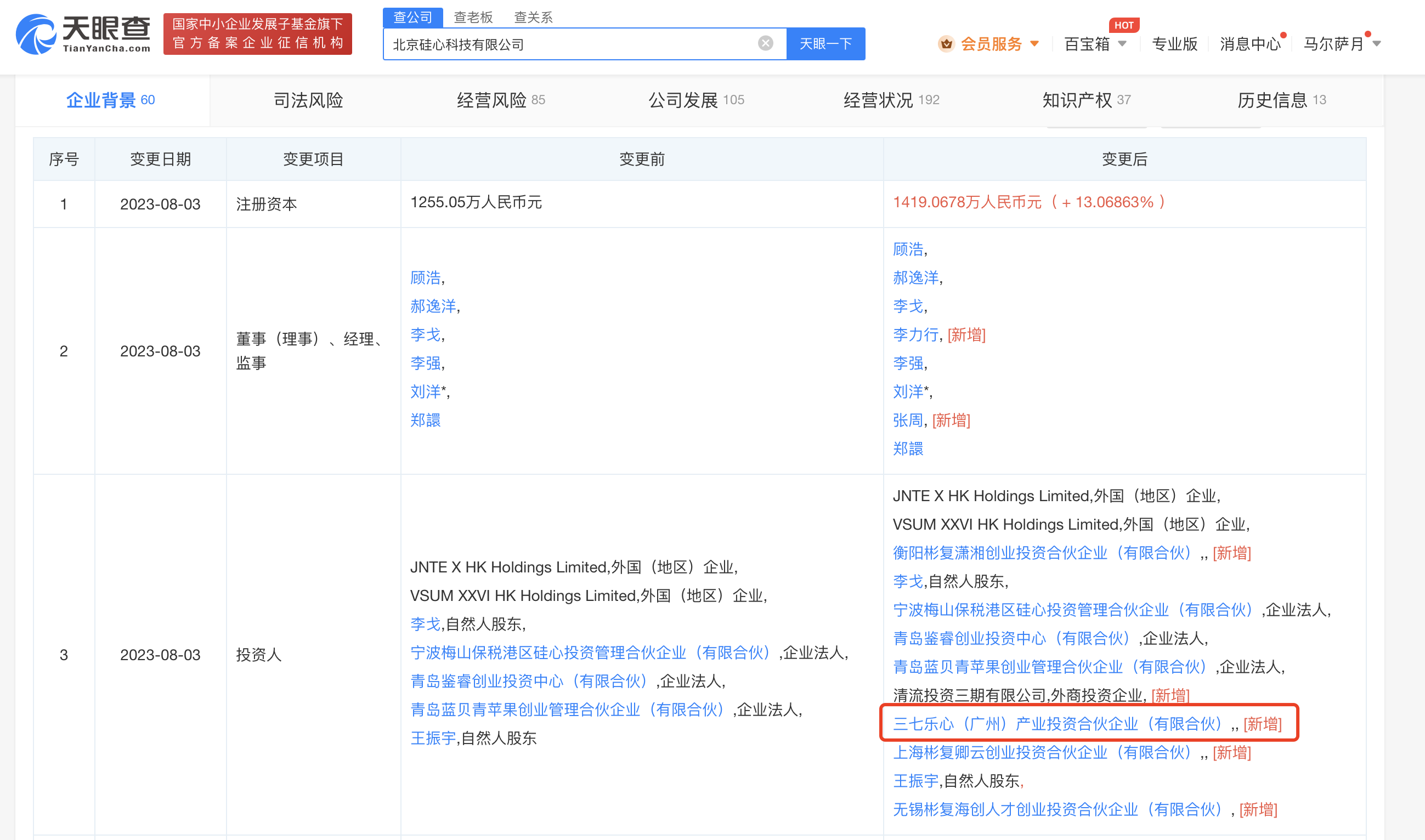
Task: Switch to the 查关系 search tab
Action: (533, 17)
